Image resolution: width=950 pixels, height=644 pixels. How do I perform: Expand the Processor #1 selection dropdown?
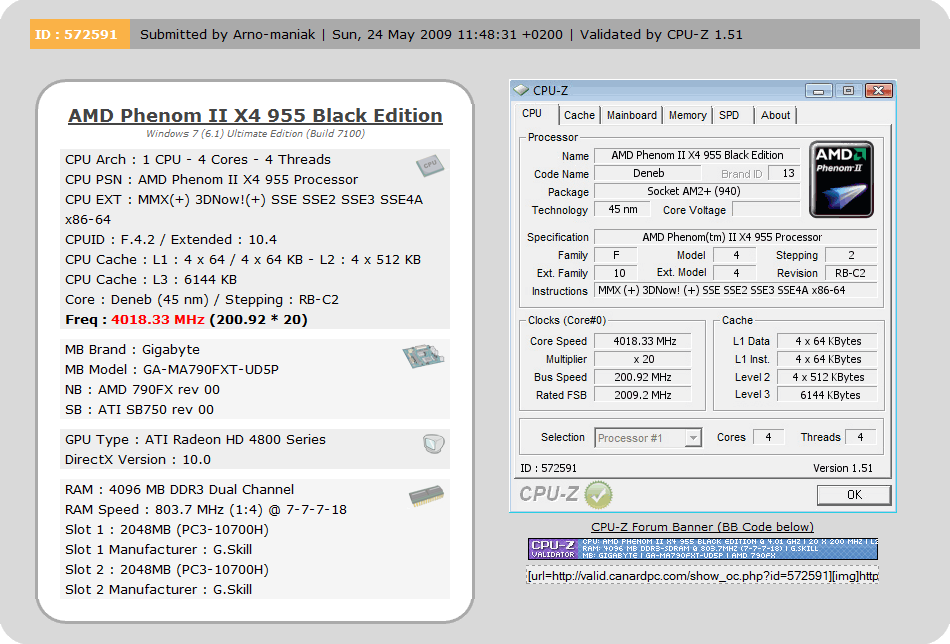click(x=693, y=437)
